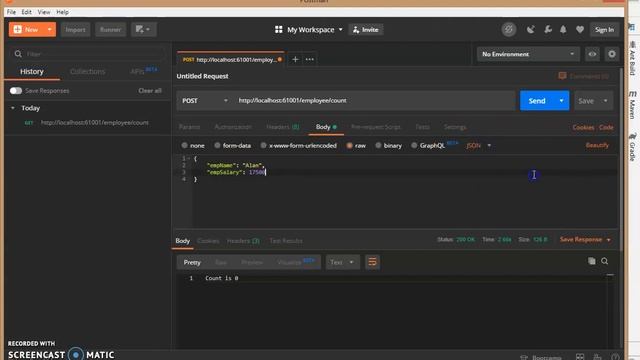This screenshot has width=640, height=360.
Task: Click the Untitled Request title
Action: coord(202,76)
